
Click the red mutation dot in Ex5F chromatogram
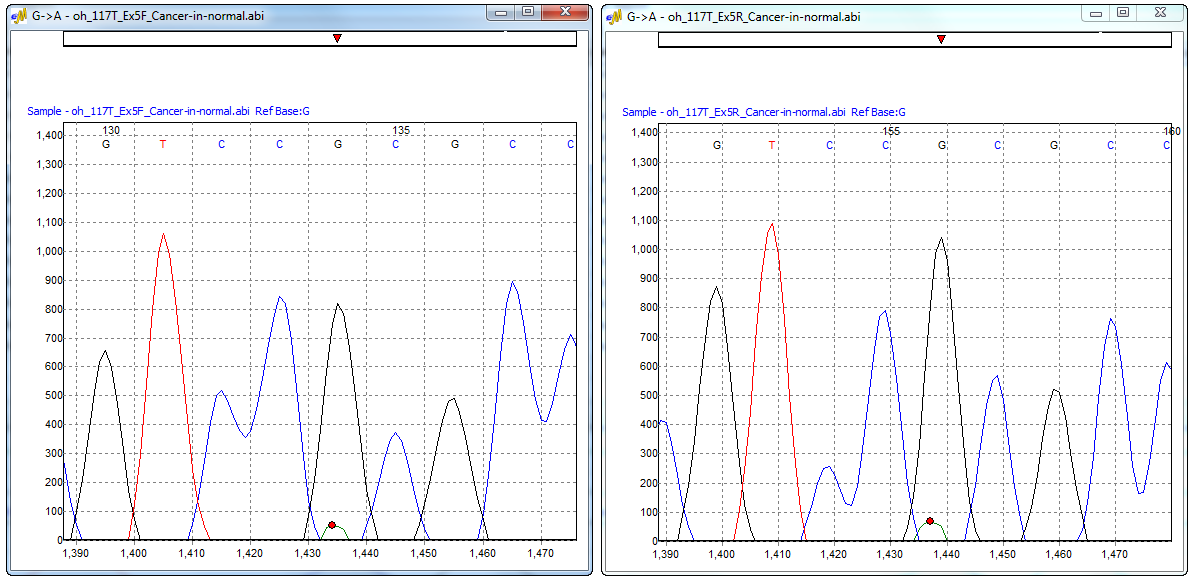tap(332, 525)
